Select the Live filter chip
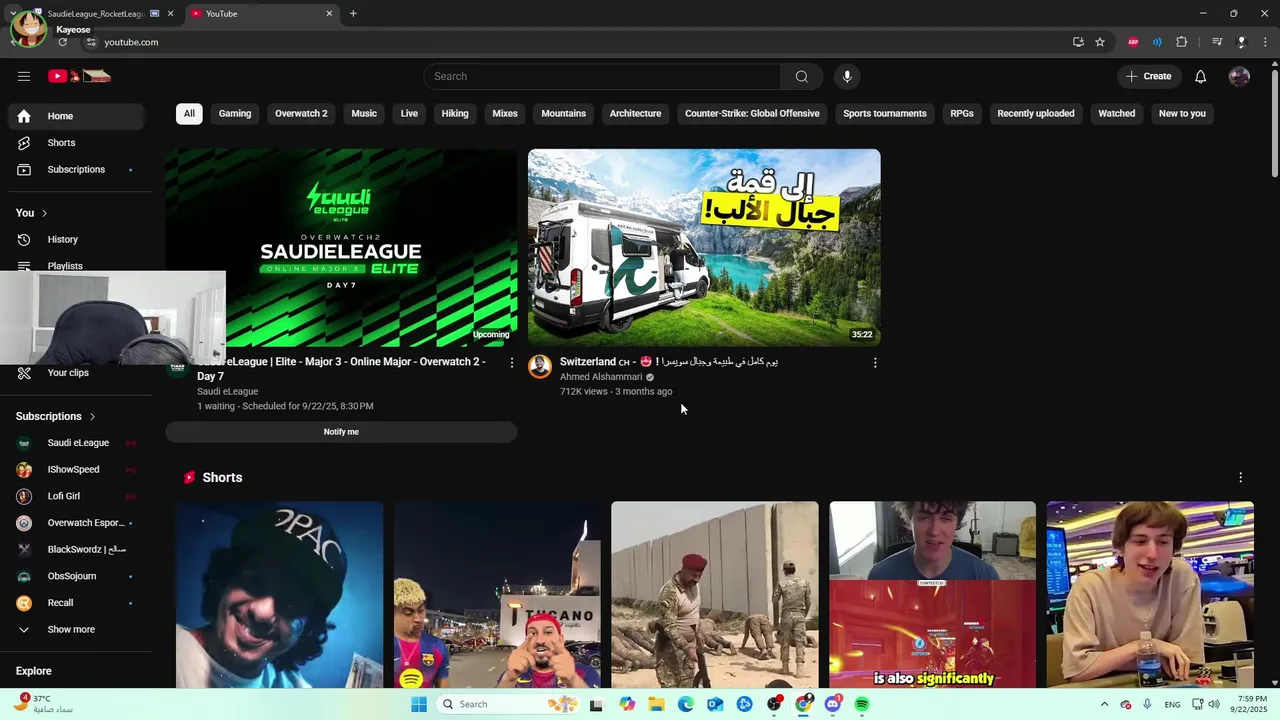Screen dimensions: 1280x720 409,114
